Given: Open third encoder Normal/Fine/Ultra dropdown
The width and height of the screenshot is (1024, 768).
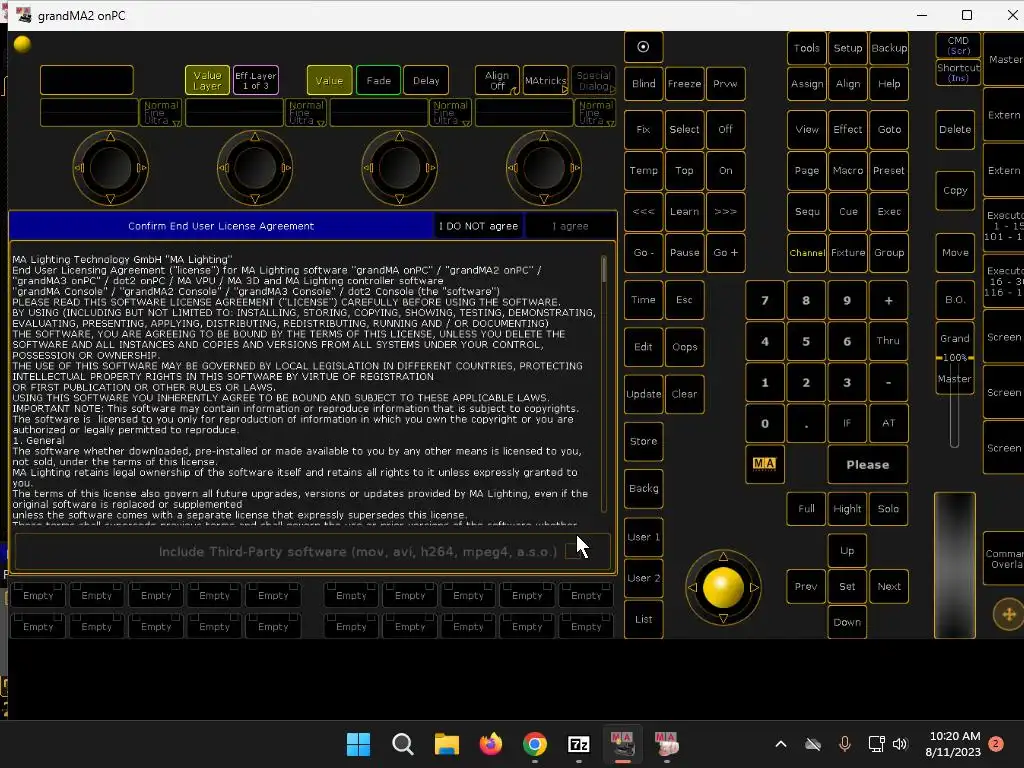Looking at the screenshot, I should [x=451, y=112].
